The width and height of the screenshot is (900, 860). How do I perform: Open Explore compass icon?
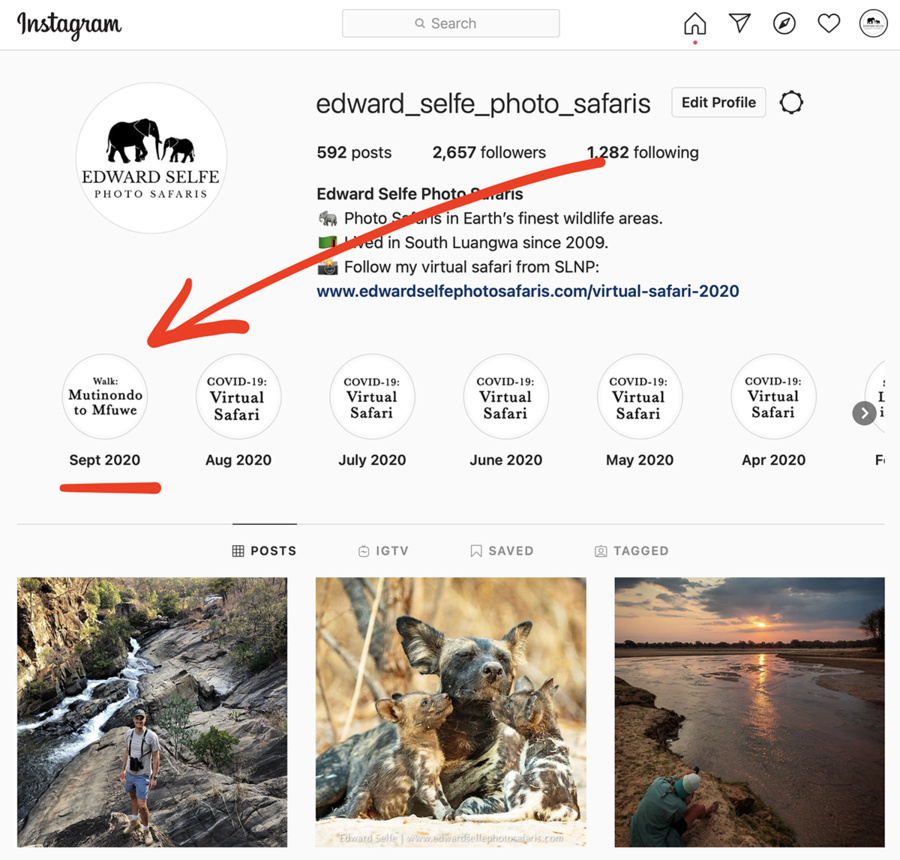pos(784,24)
